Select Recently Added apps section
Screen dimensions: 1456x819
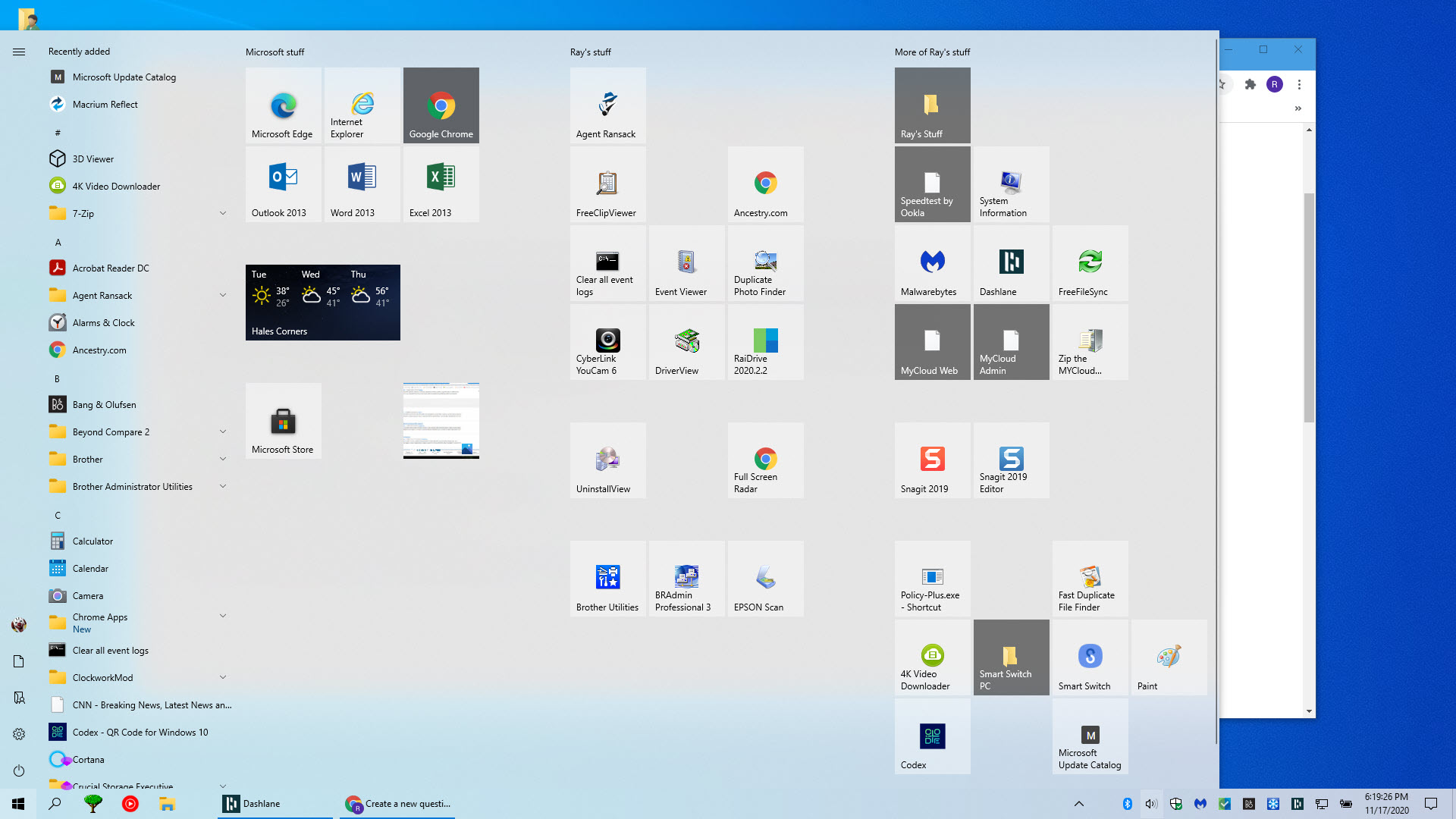79,51
